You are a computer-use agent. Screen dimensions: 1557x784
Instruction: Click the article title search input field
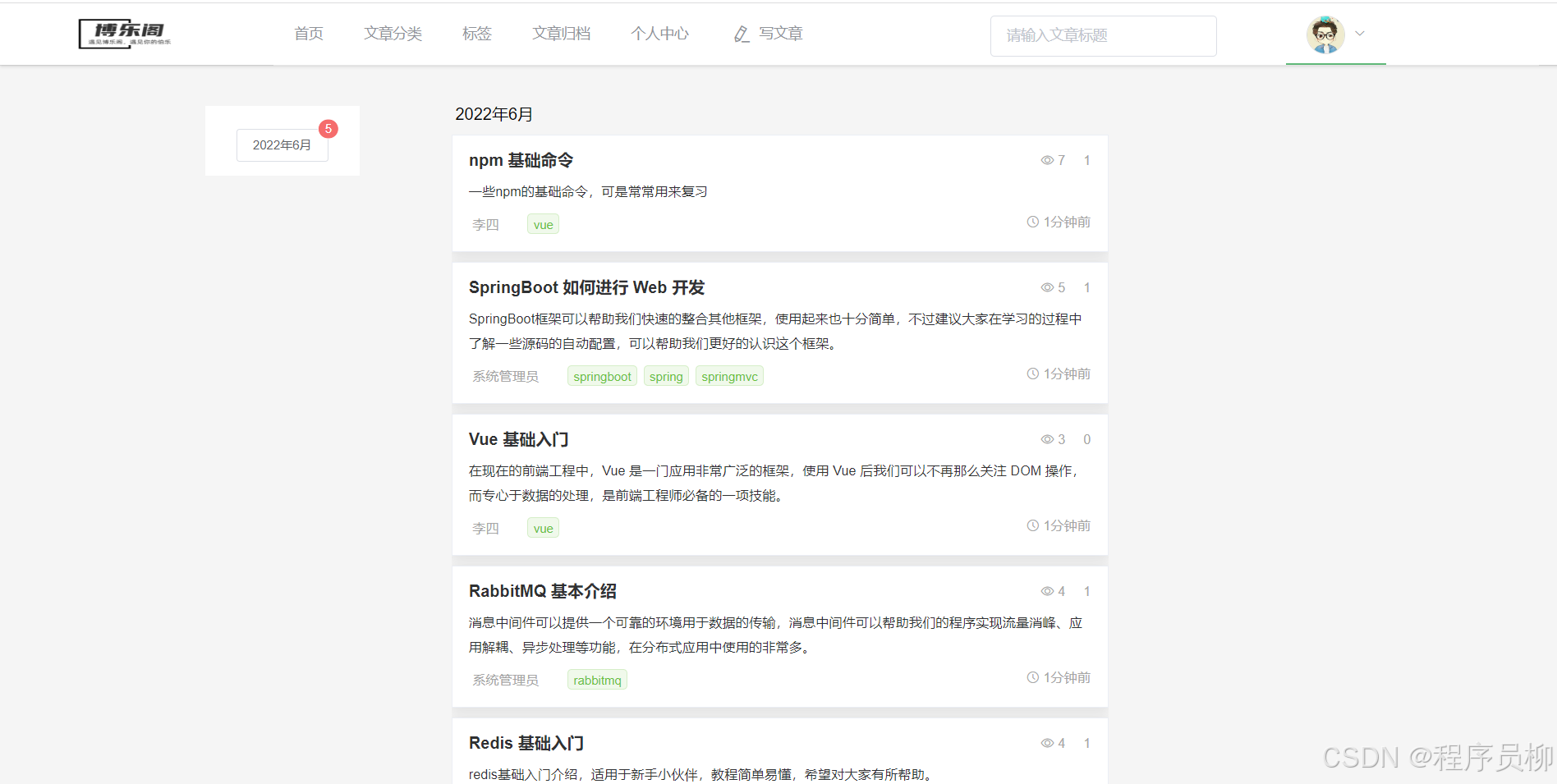pyautogui.click(x=1103, y=36)
